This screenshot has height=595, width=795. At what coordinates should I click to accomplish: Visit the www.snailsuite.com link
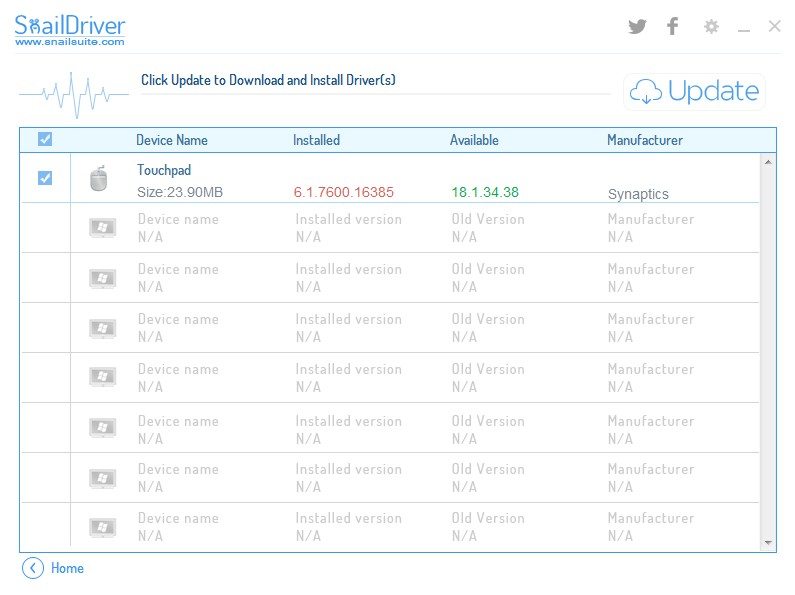[x=70, y=42]
